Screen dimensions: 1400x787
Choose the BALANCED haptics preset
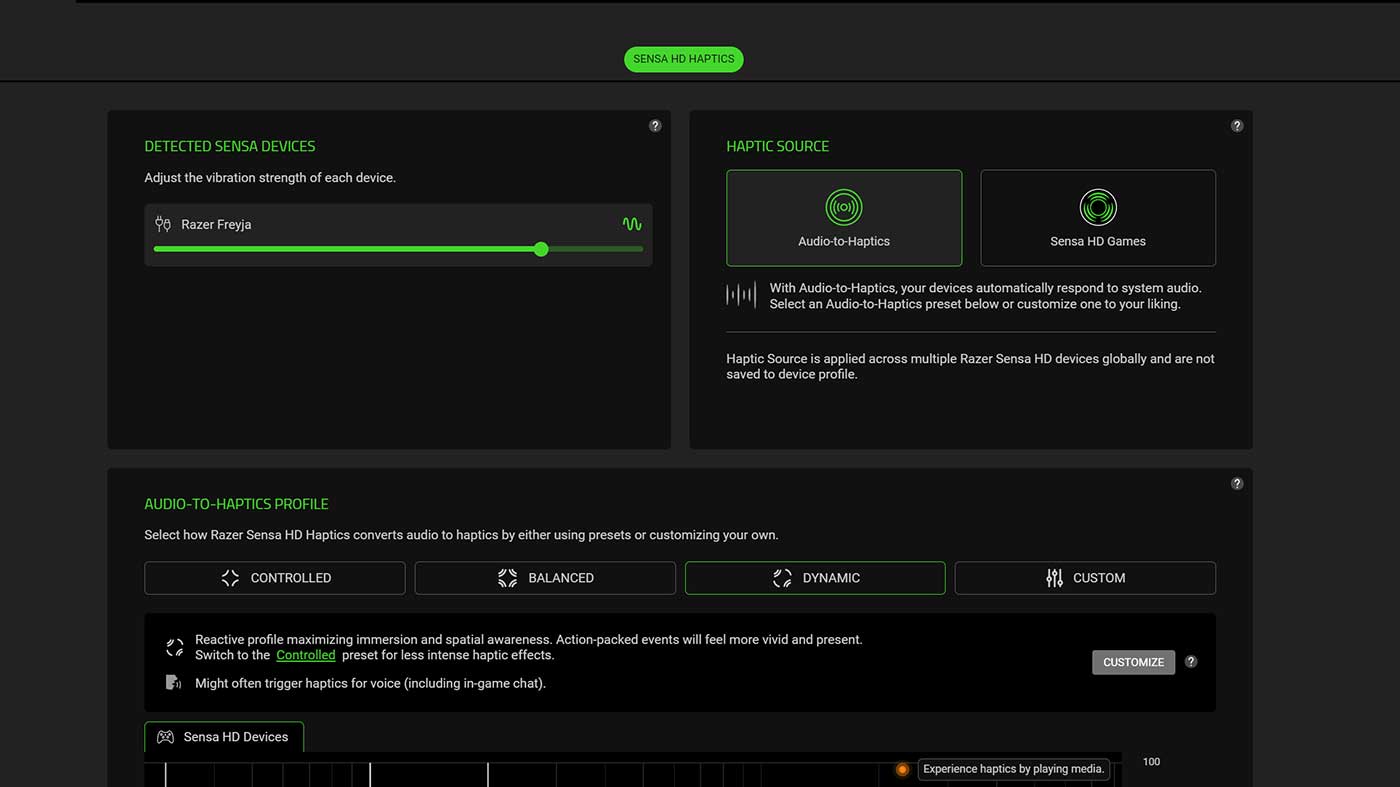[545, 578]
